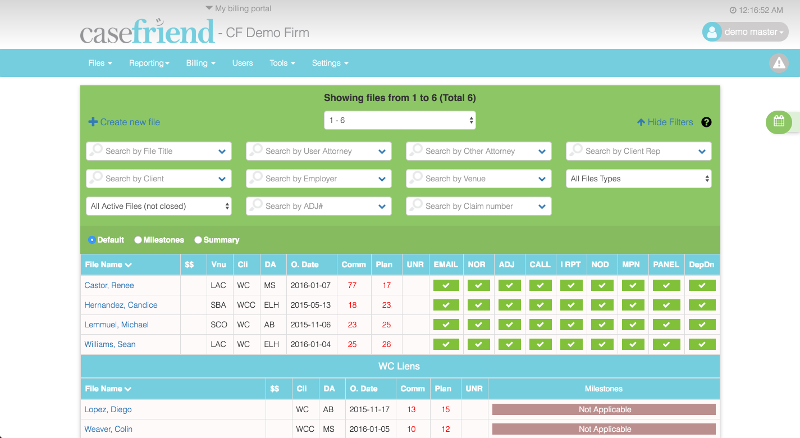Click the plus icon beside Create new file

(x=93, y=122)
